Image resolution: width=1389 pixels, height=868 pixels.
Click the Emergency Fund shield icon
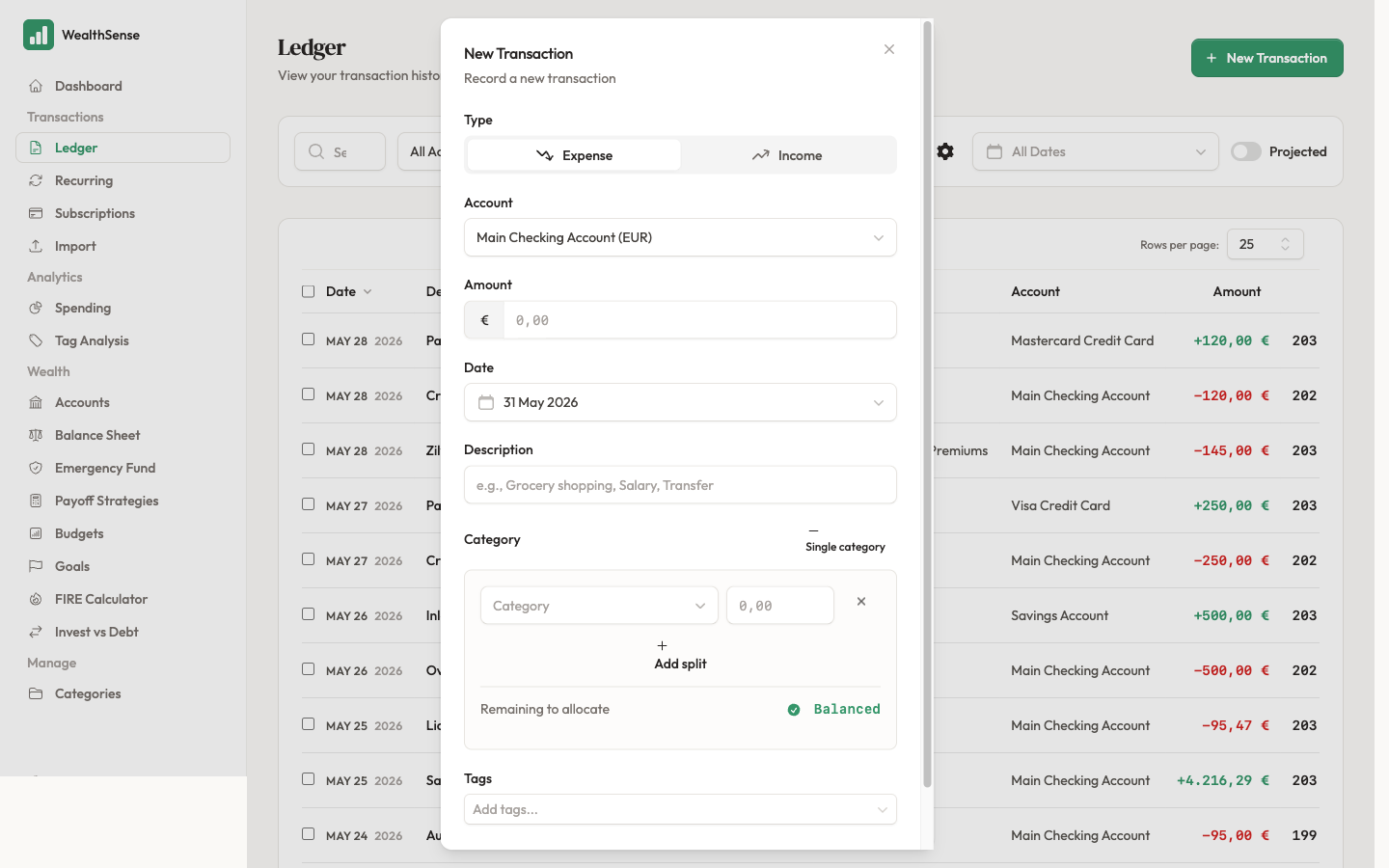pos(36,468)
